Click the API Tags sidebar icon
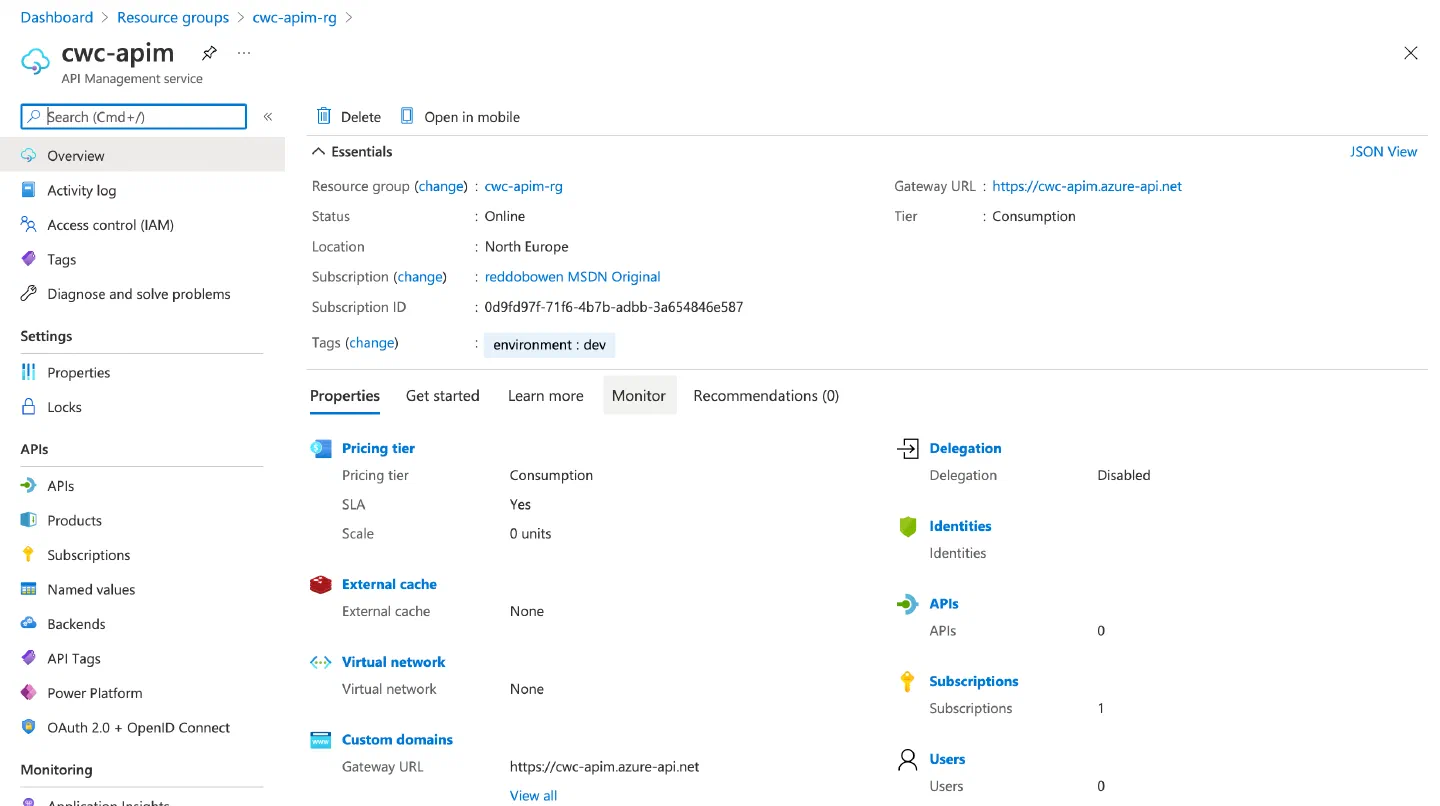The width and height of the screenshot is (1440, 806). tap(29, 658)
